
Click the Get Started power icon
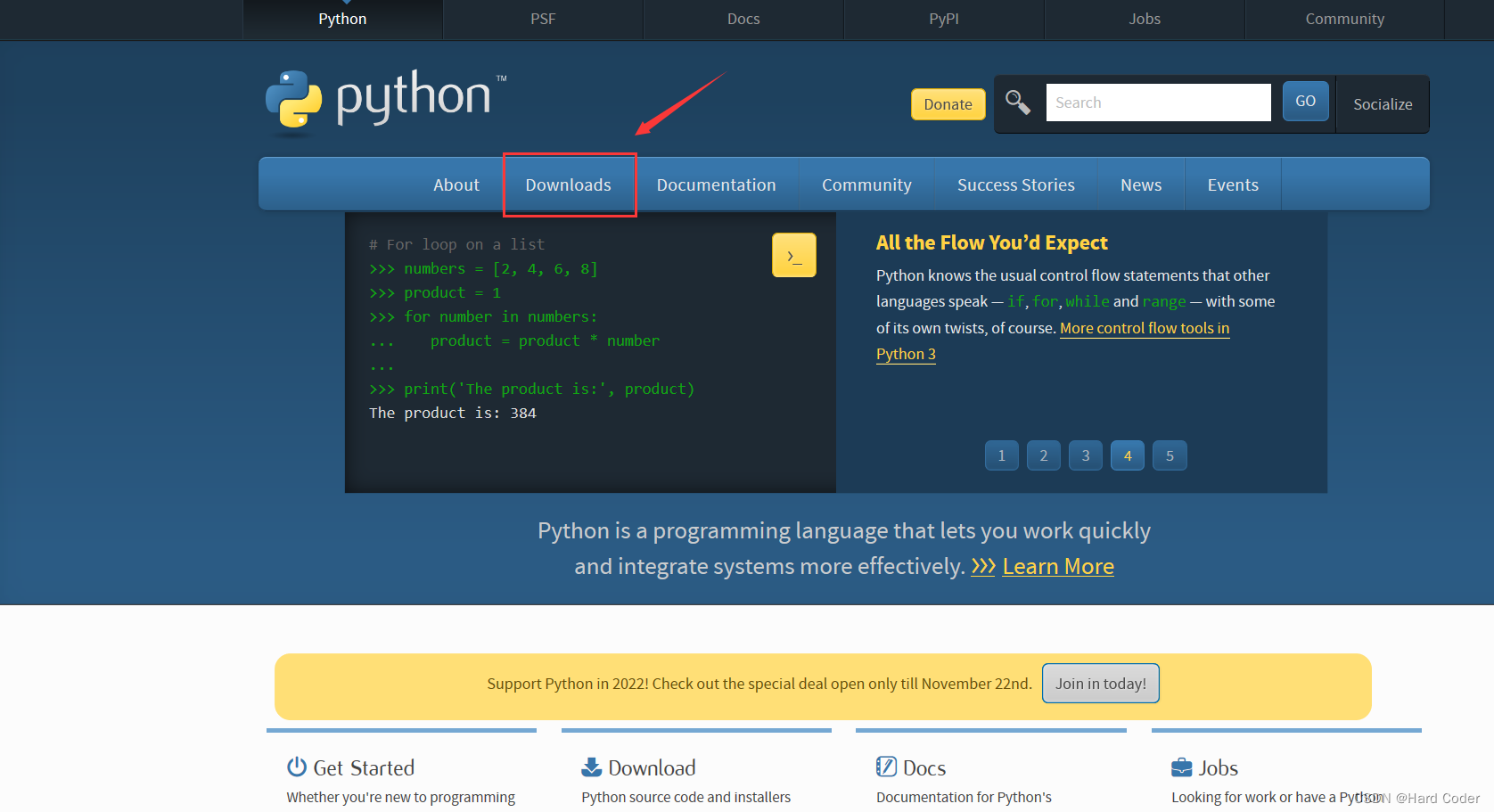(x=296, y=767)
